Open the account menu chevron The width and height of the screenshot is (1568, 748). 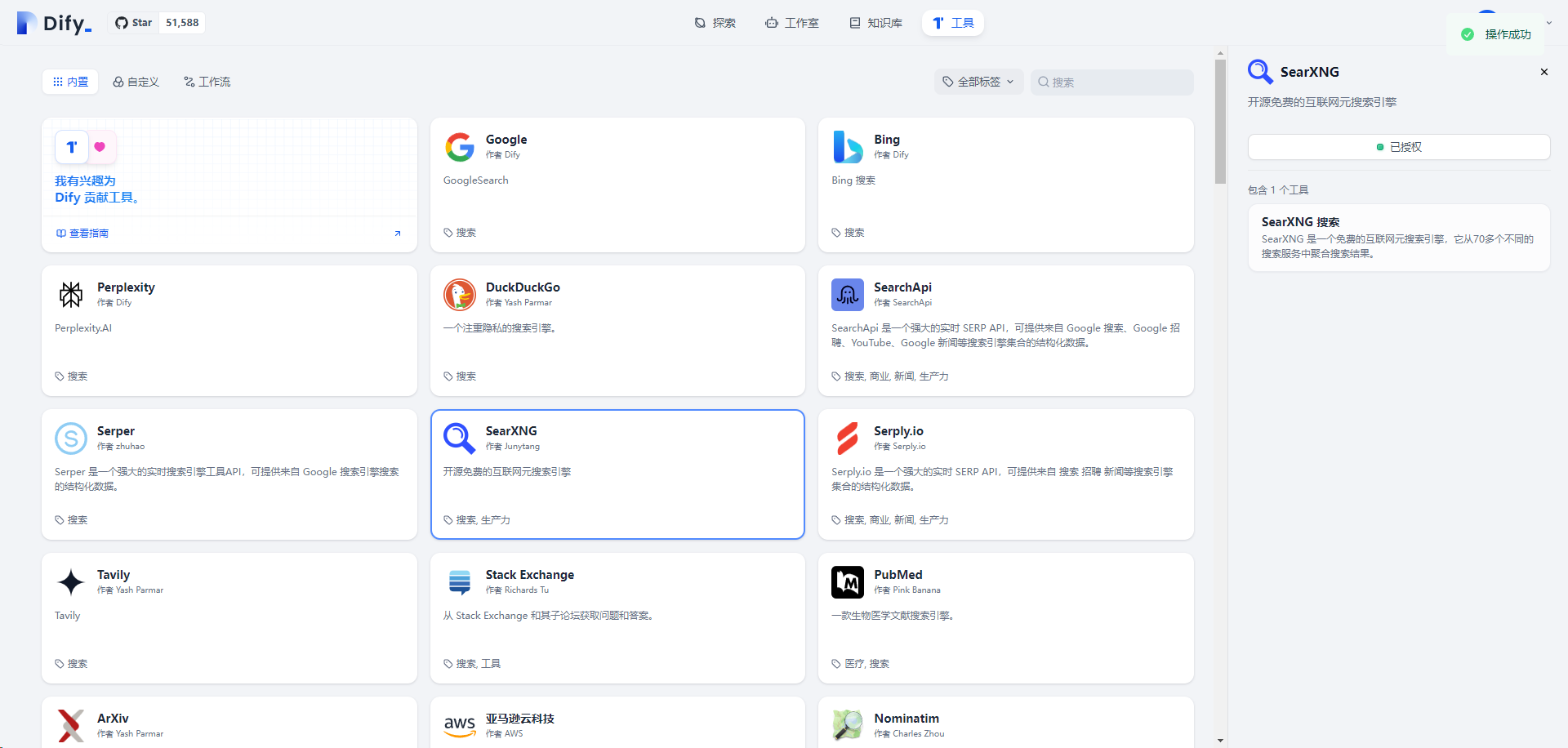[1549, 23]
